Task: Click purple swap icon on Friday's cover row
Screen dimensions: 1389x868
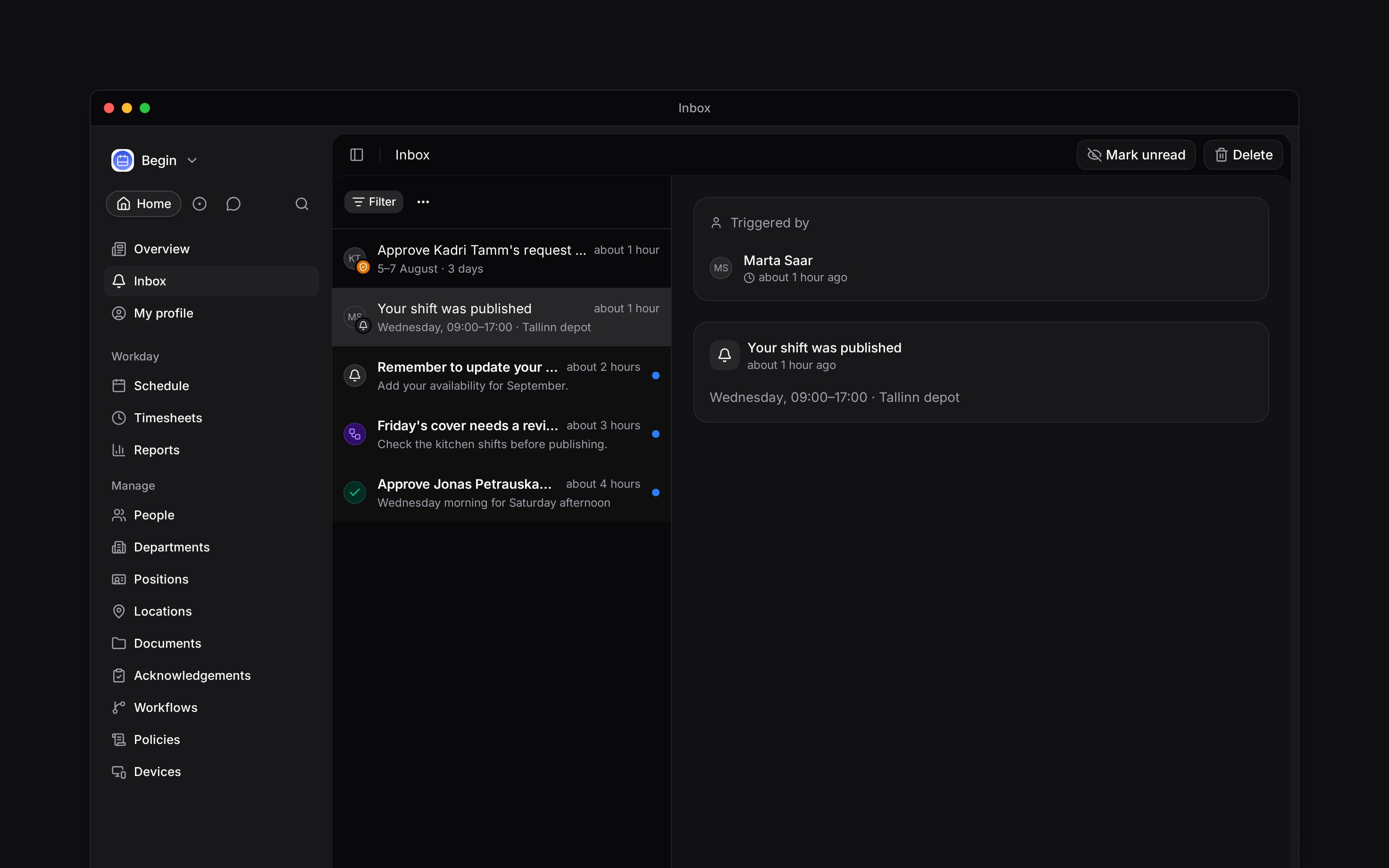Action: click(355, 434)
